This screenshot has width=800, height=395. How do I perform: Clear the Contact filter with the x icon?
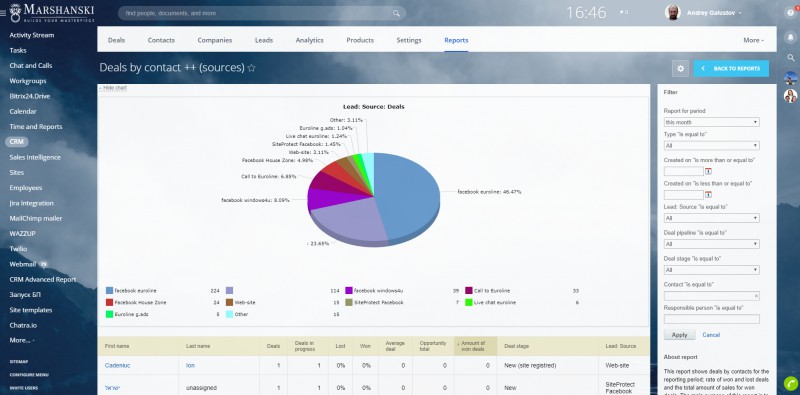756,296
